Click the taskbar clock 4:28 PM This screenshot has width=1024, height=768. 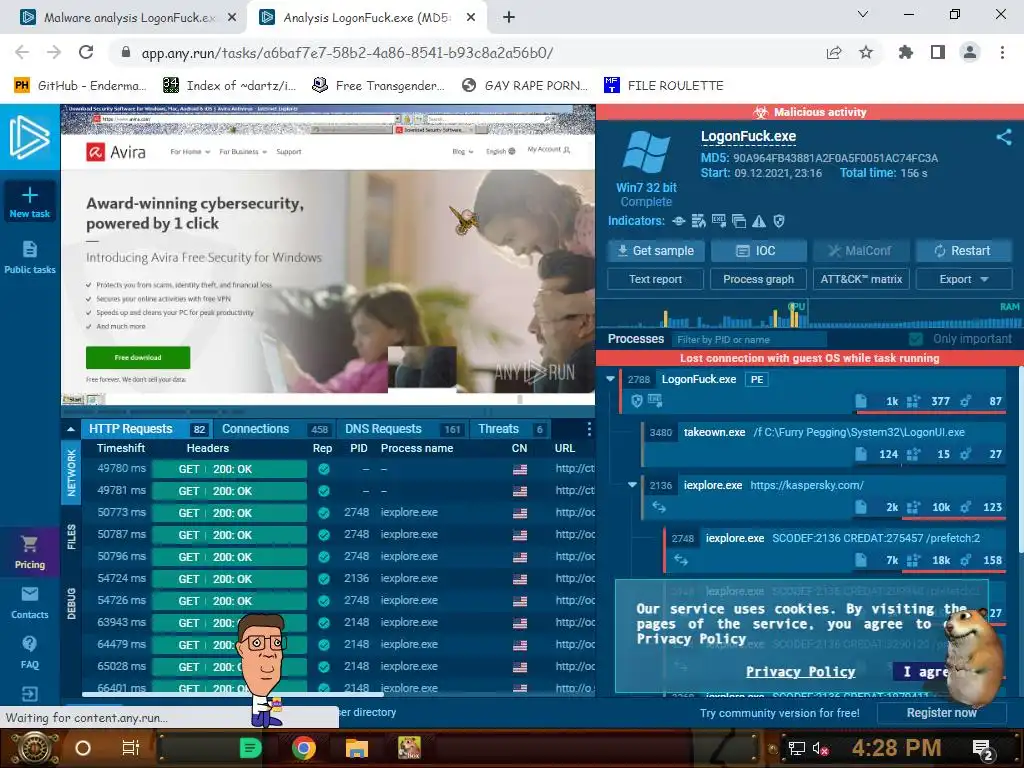point(896,748)
